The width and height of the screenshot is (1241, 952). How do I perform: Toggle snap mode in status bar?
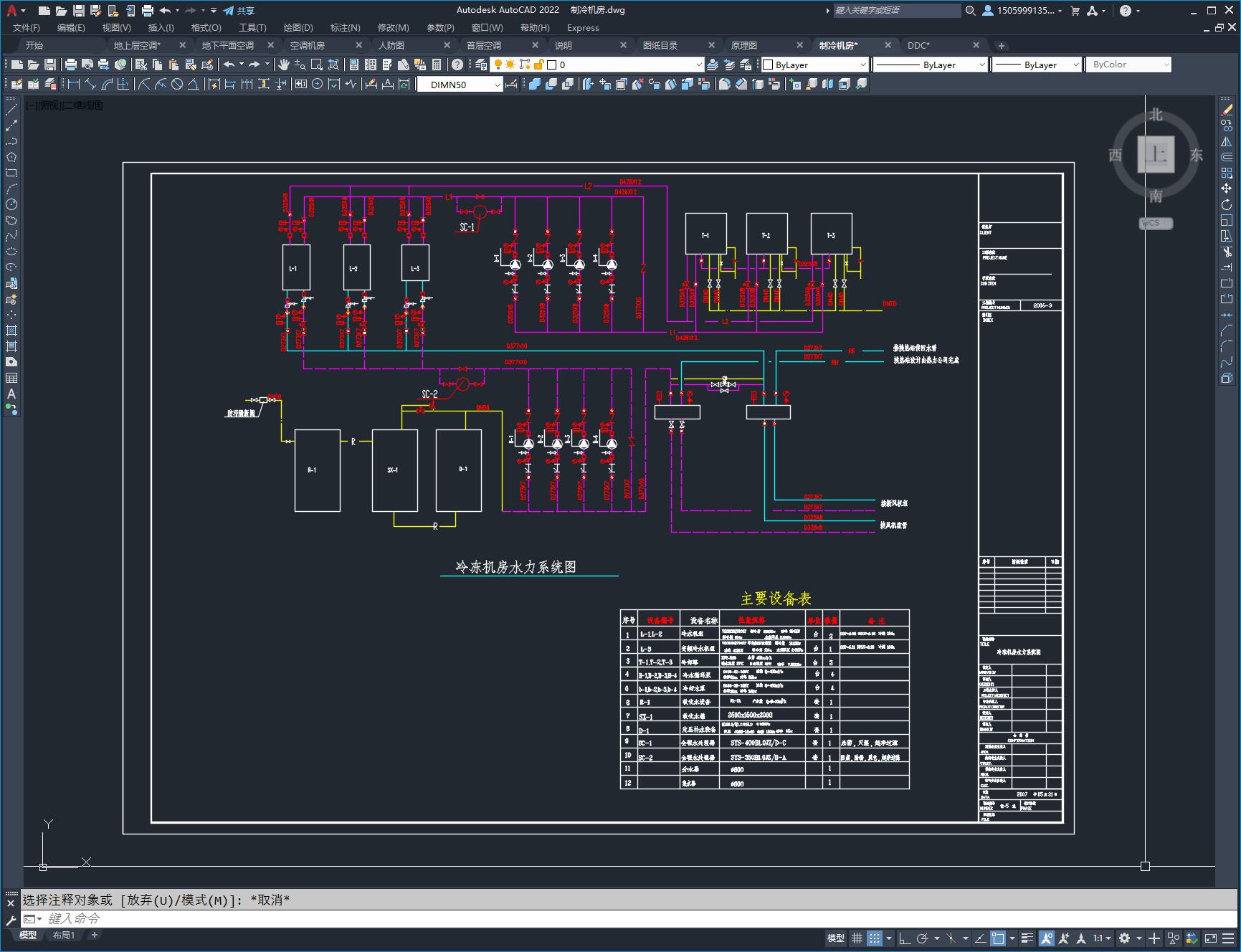(x=874, y=938)
